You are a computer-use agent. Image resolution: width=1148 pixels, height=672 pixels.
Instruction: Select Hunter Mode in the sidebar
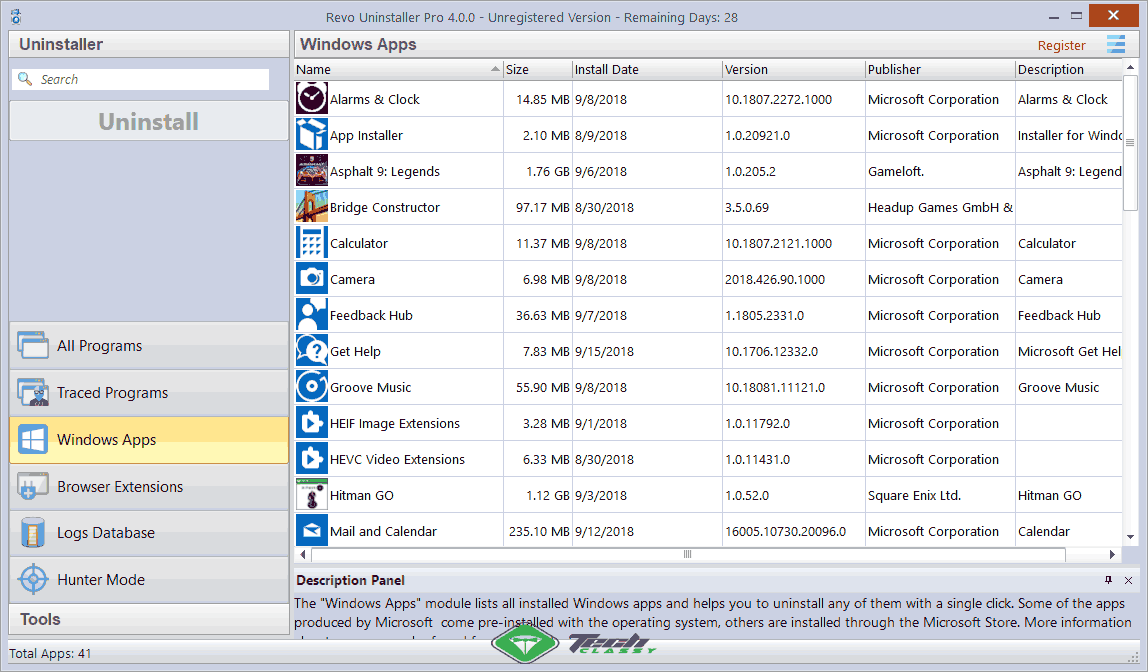pyautogui.click(x=100, y=579)
